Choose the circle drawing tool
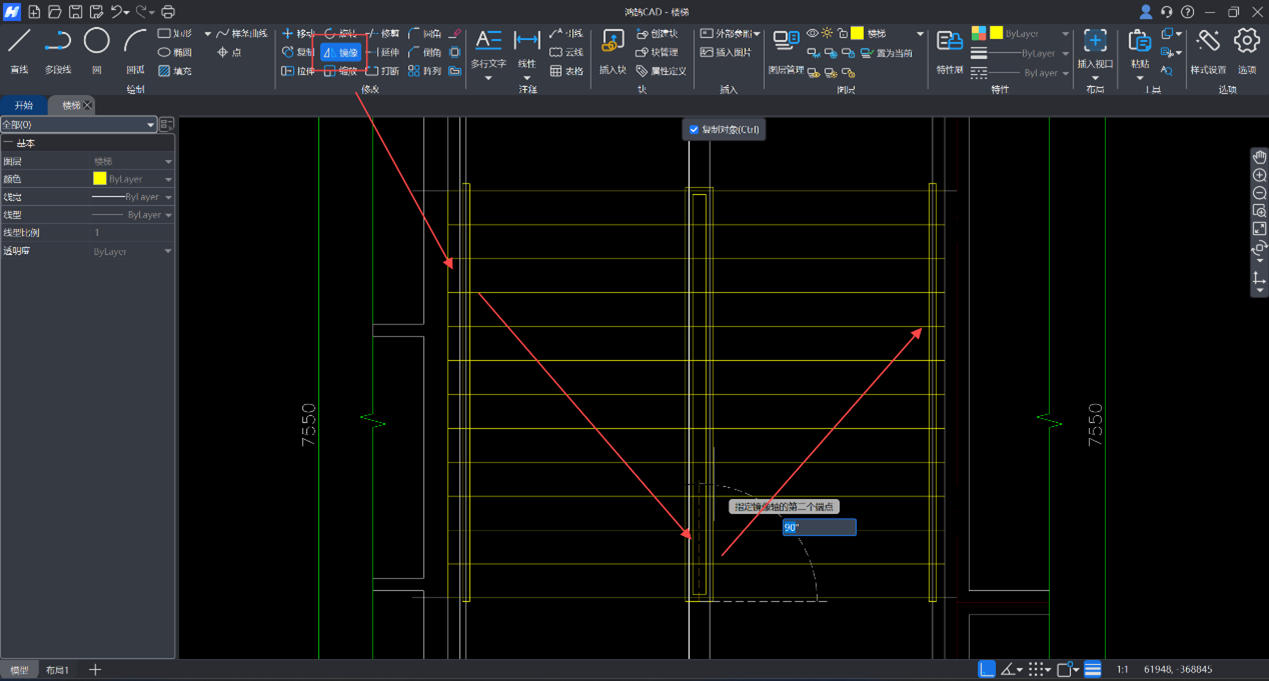 click(x=96, y=42)
